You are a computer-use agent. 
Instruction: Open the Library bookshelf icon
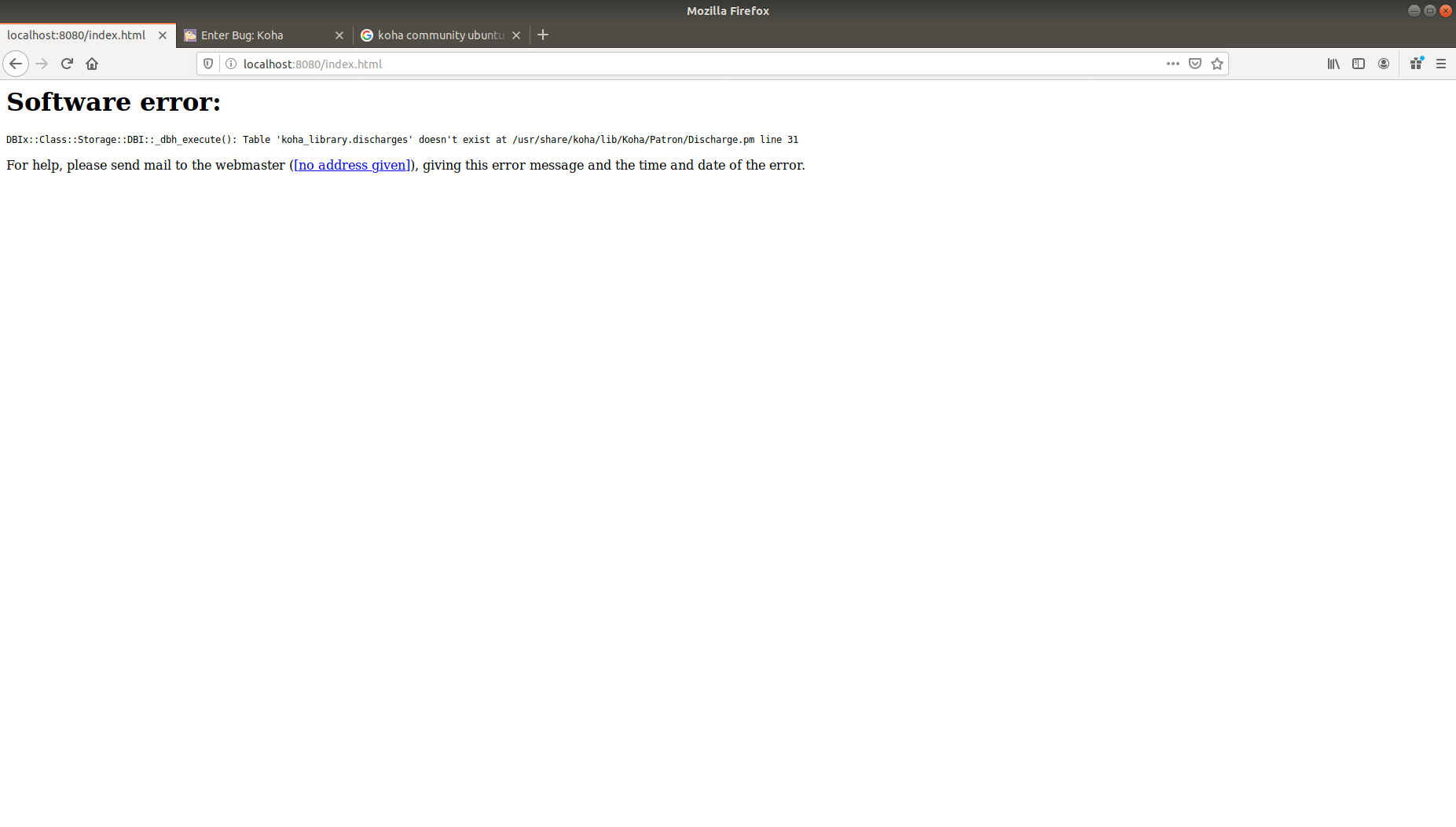[1333, 64]
